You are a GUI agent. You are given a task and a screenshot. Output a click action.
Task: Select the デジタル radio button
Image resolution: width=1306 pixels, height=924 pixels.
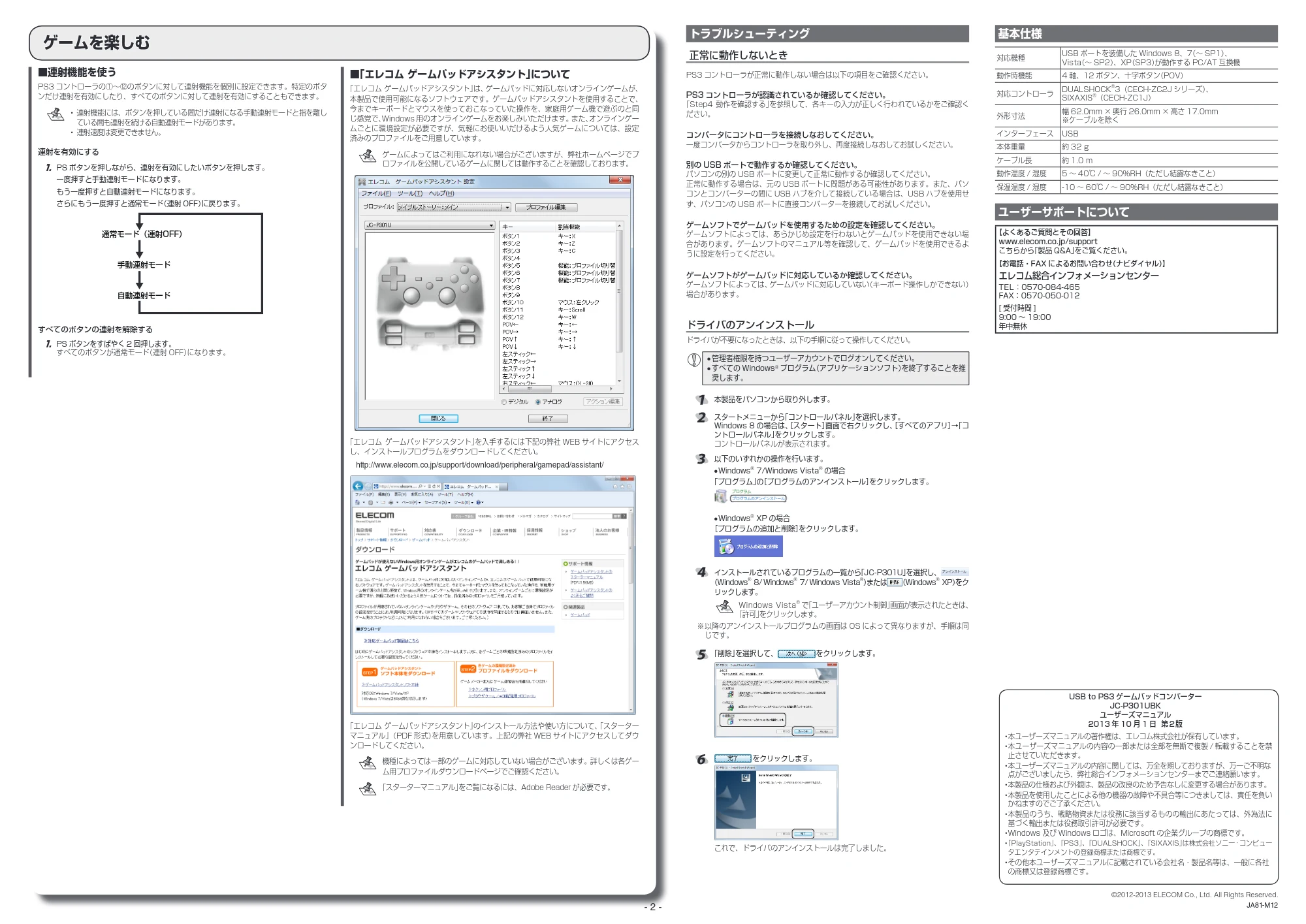pos(503,402)
